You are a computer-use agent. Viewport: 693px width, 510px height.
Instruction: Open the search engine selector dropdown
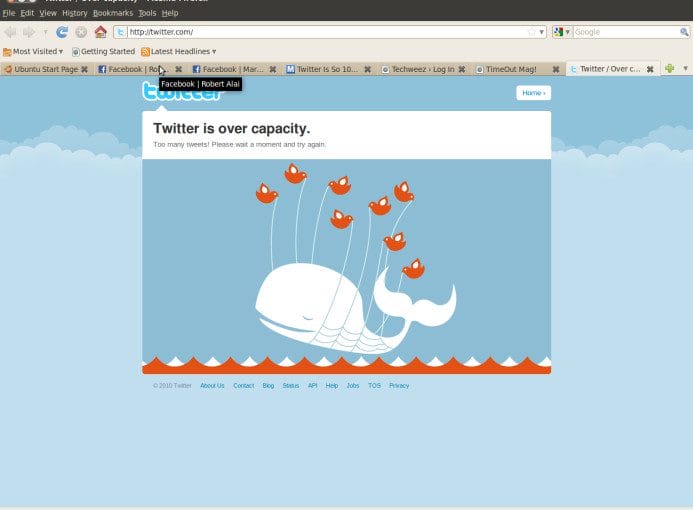[x=563, y=32]
